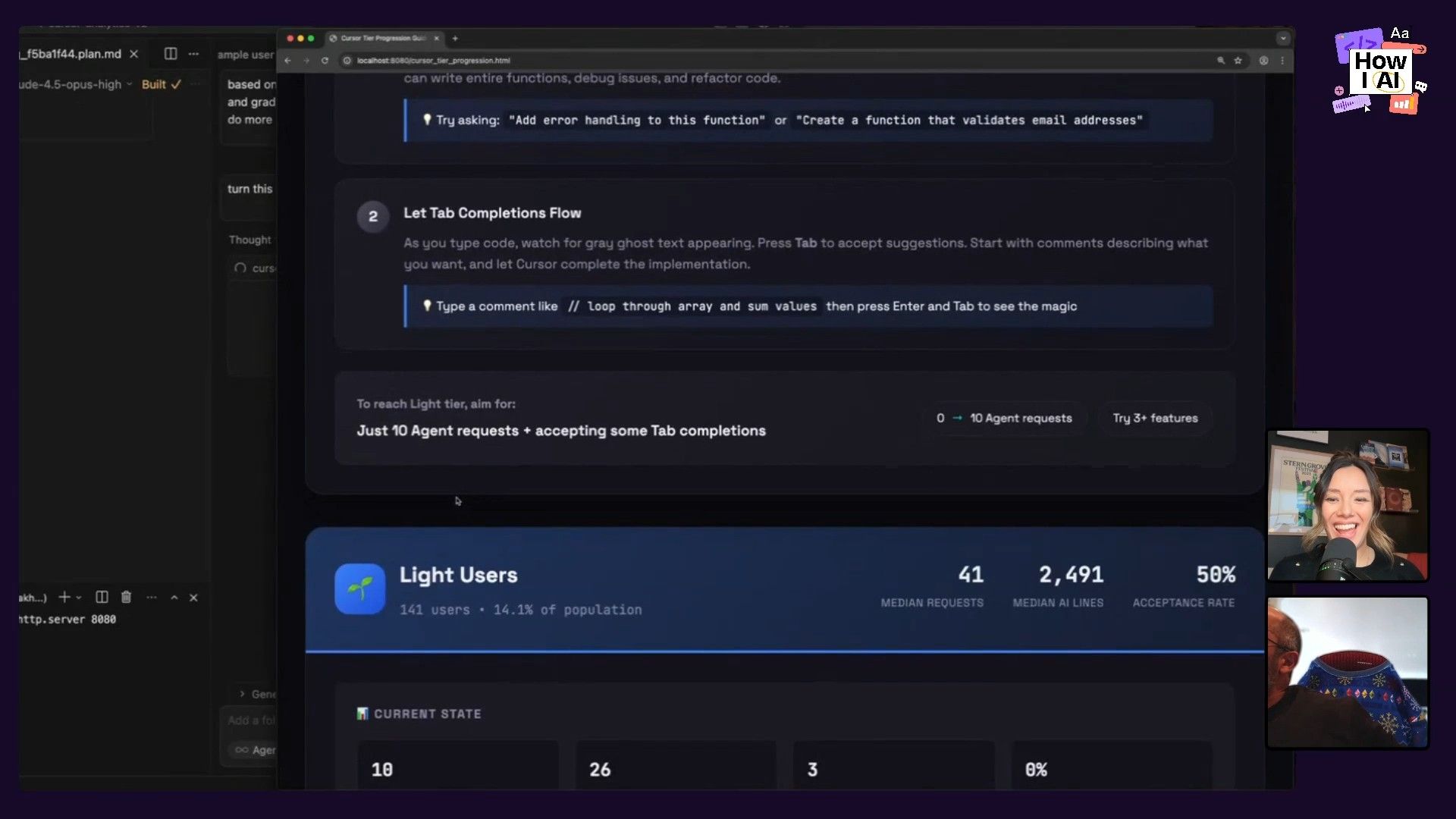Click the 'Add a follow-up' chat input
This screenshot has height=819, width=1456.
tap(251, 720)
